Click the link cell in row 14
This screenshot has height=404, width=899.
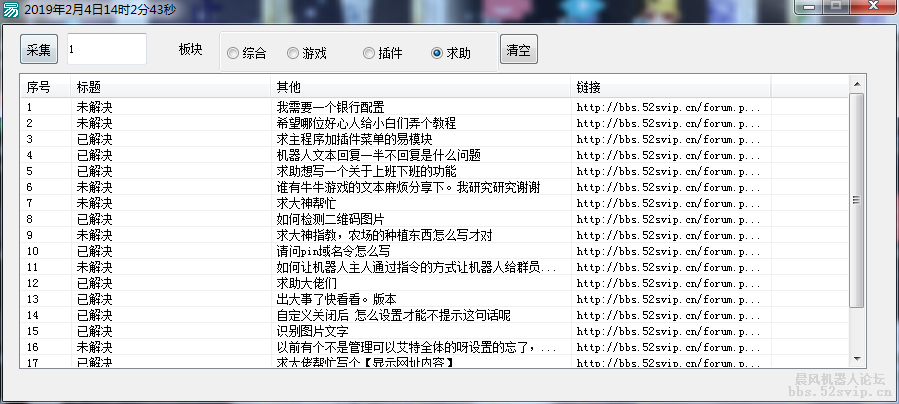click(x=669, y=315)
